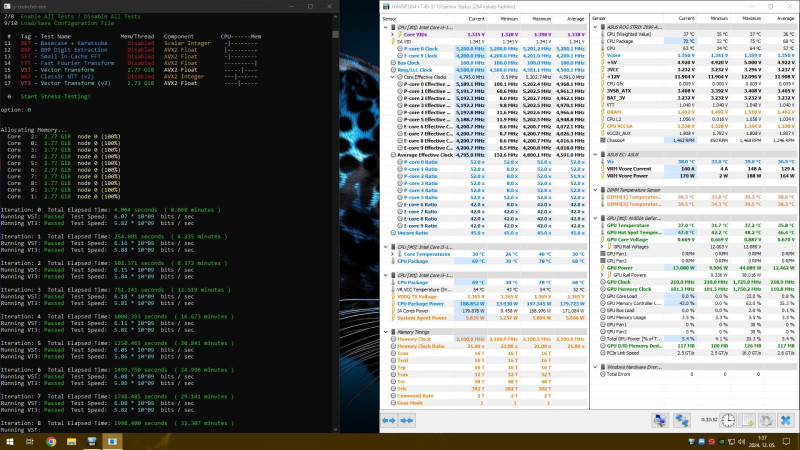Click the right pane Current column header
800x450 pixels.
pyautogui.click(x=680, y=18)
